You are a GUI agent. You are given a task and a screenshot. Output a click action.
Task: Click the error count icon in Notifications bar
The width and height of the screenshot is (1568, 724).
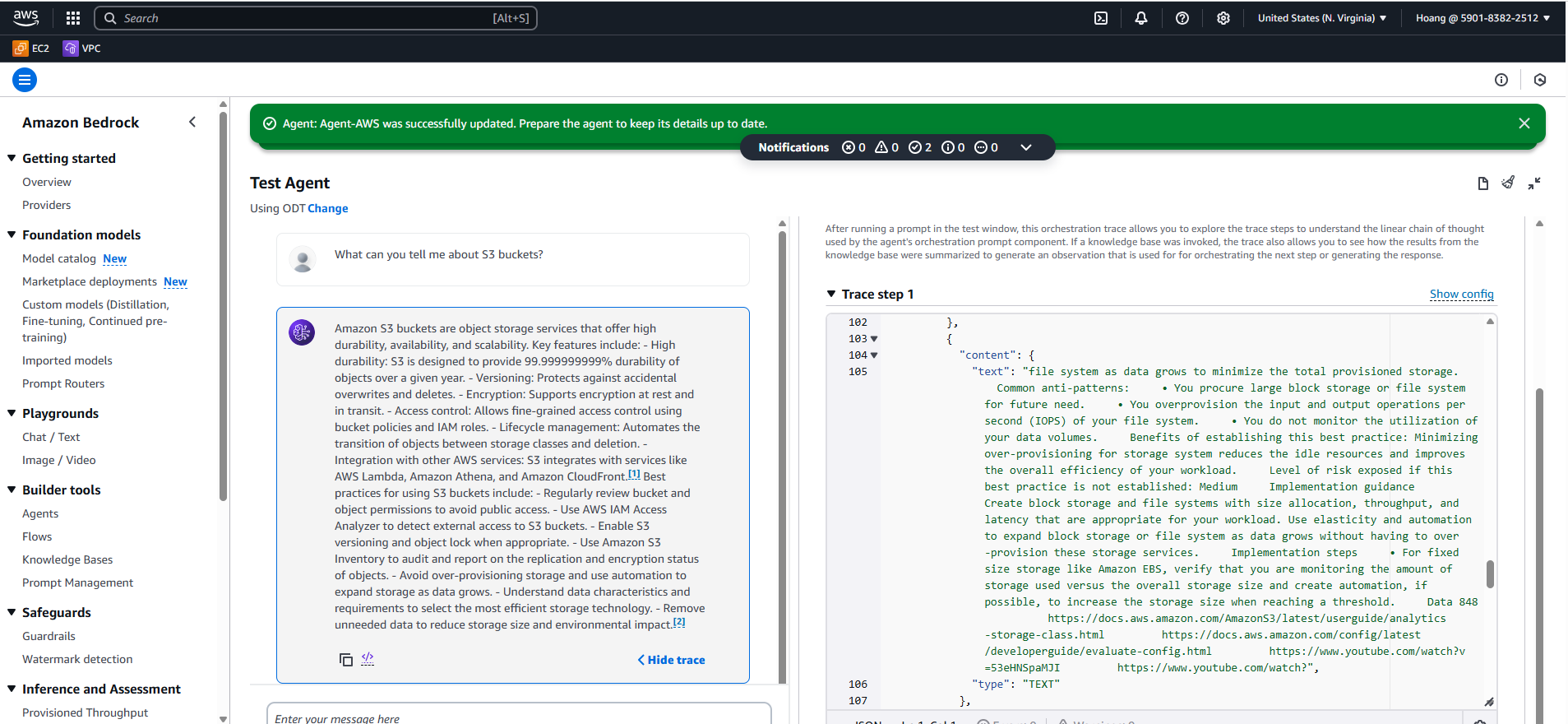[x=849, y=147]
